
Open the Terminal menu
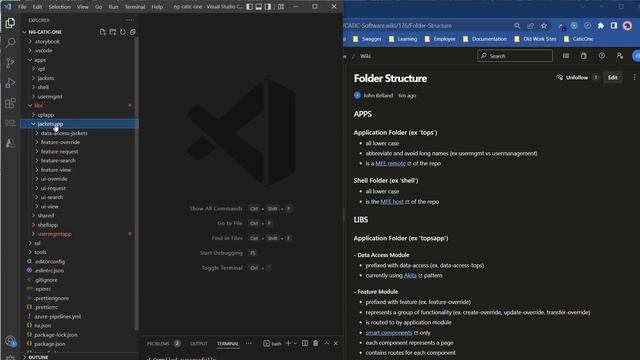[x=135, y=7]
